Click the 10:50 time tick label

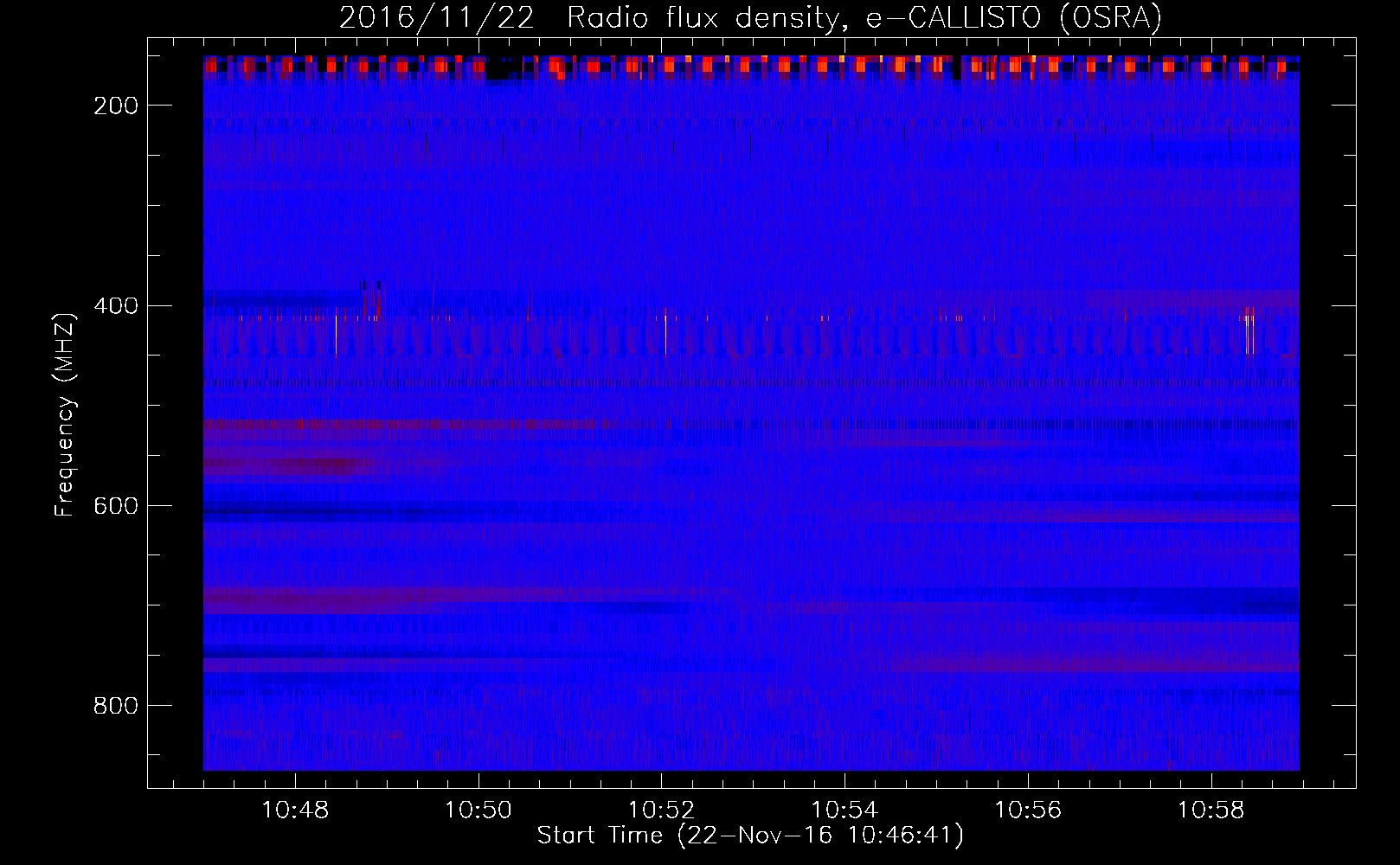(478, 811)
